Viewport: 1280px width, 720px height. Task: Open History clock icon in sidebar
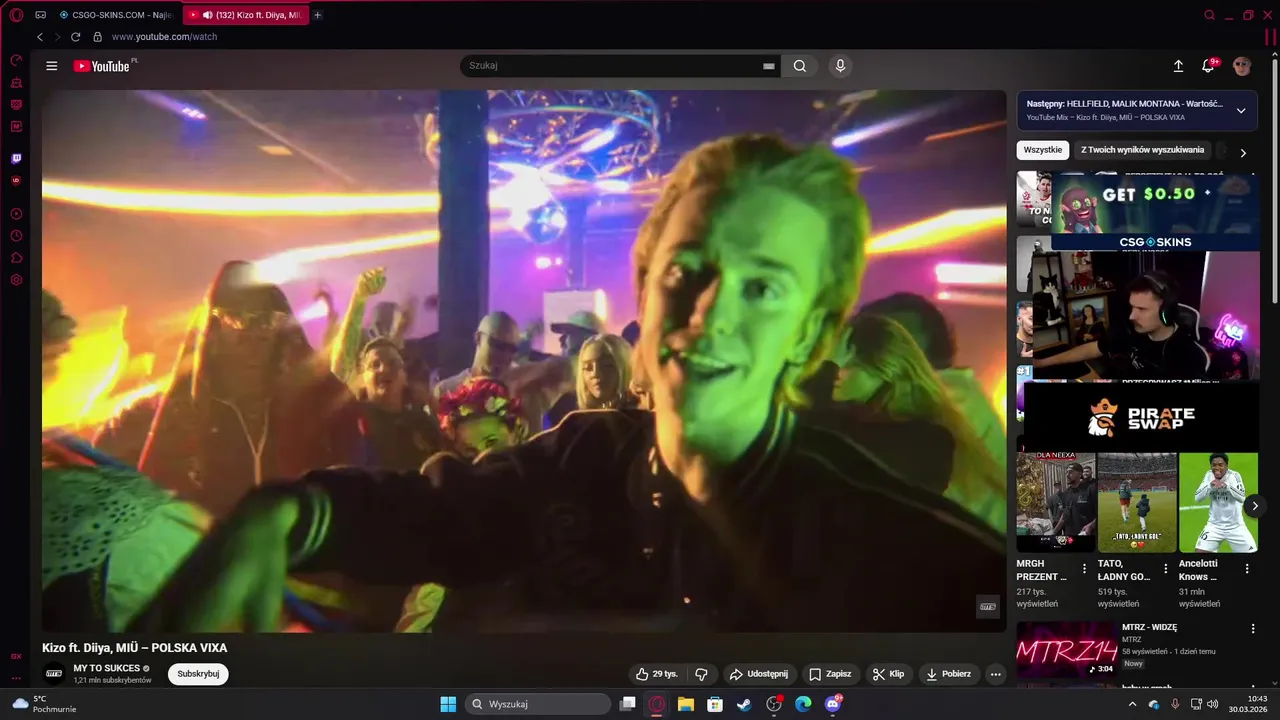coord(16,236)
